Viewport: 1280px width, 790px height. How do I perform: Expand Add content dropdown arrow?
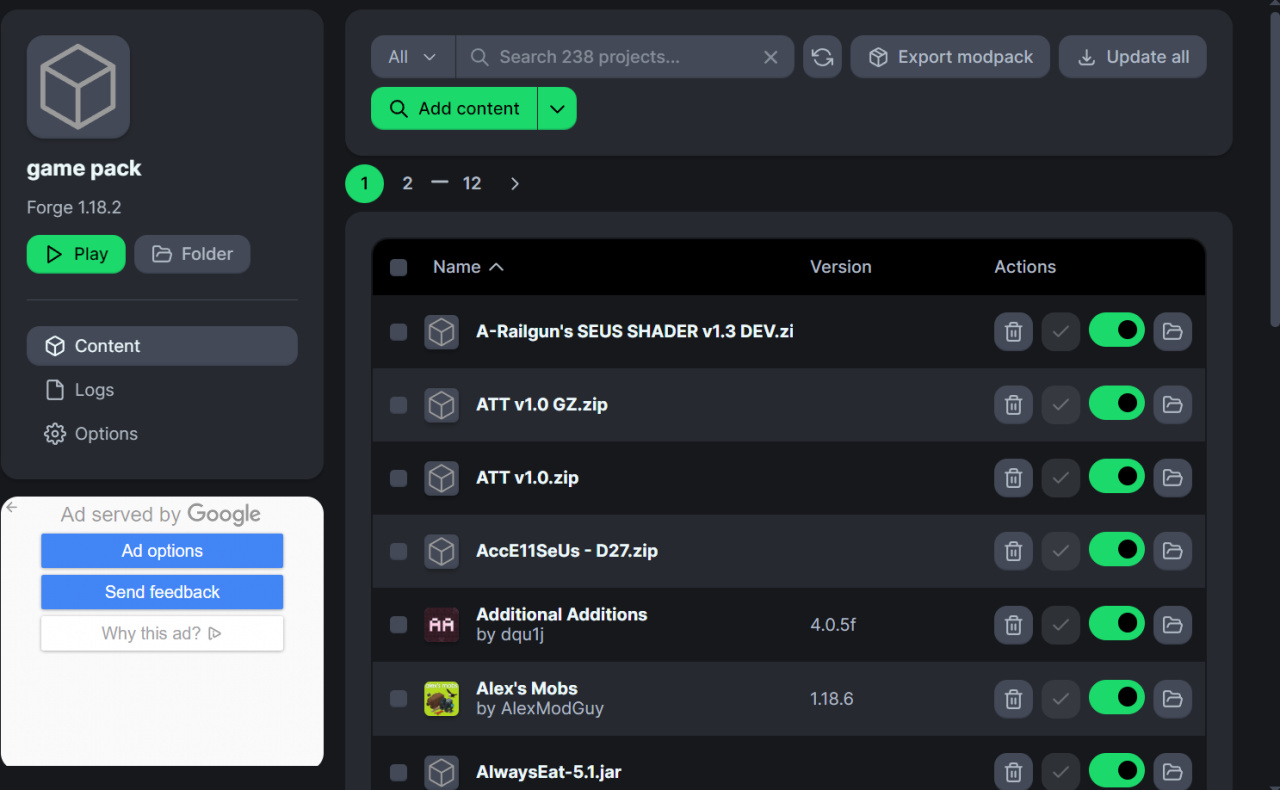click(557, 108)
